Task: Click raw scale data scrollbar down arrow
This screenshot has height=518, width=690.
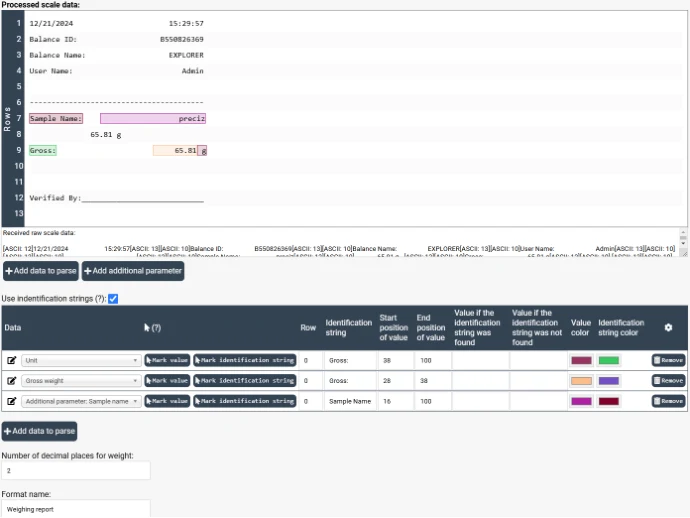Action: tap(683, 242)
